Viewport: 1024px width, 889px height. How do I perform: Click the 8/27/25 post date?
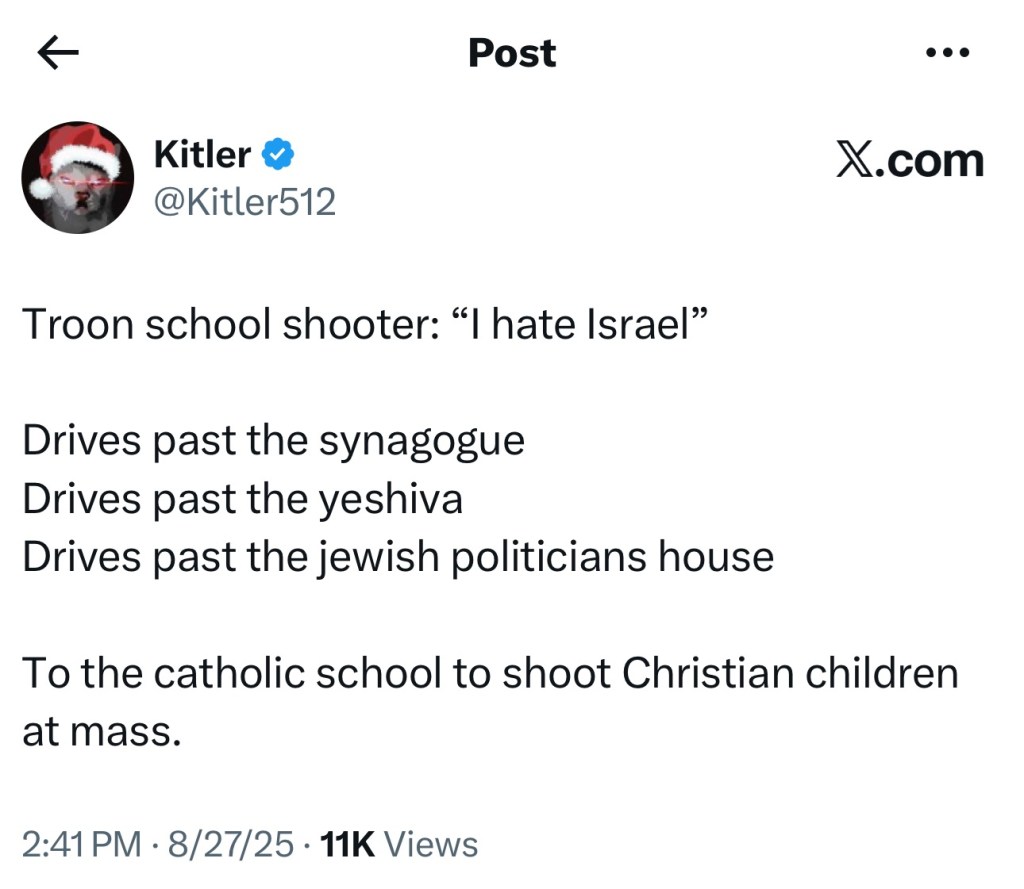[229, 845]
